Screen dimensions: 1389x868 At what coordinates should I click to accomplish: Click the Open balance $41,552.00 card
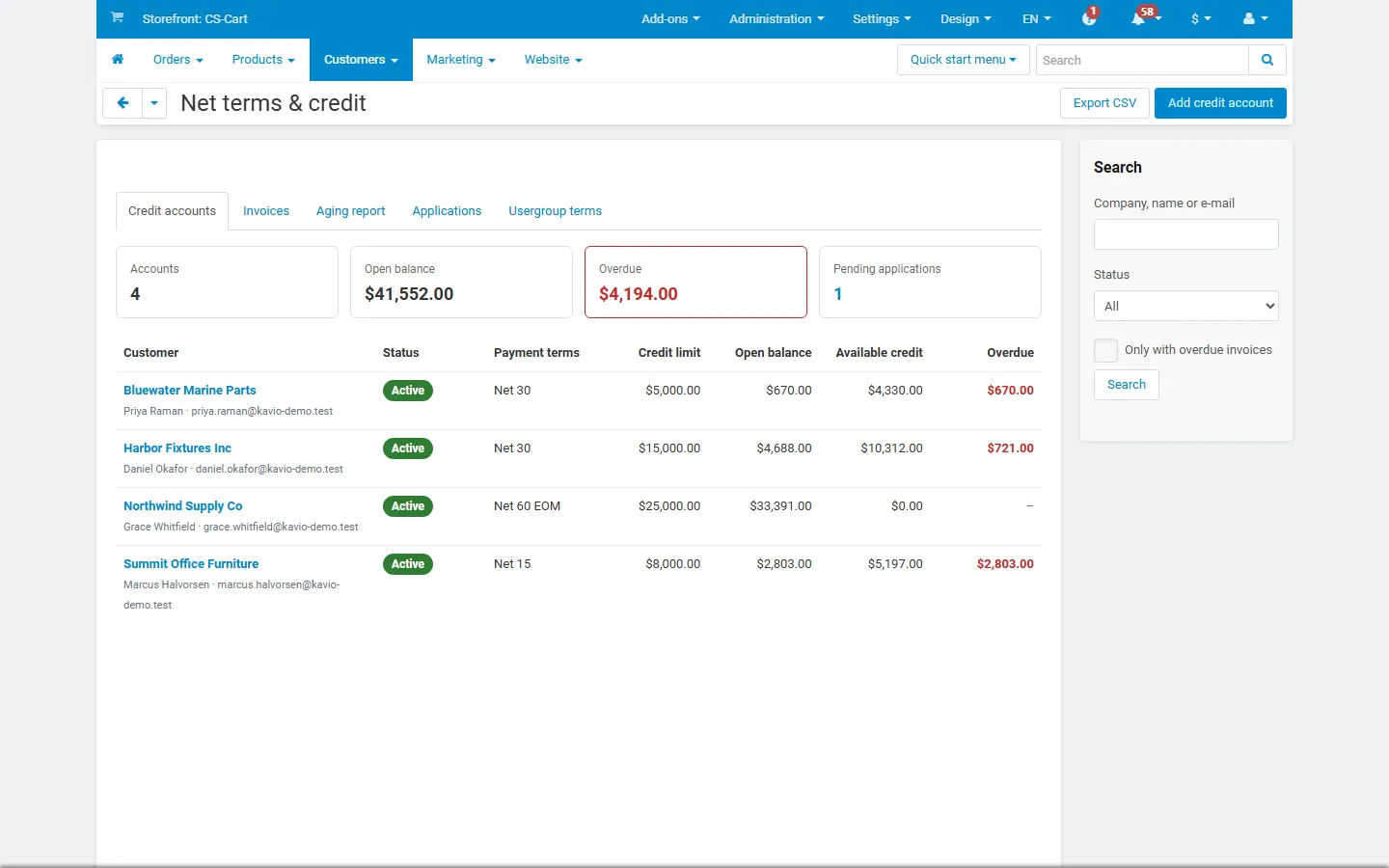pyautogui.click(x=461, y=282)
